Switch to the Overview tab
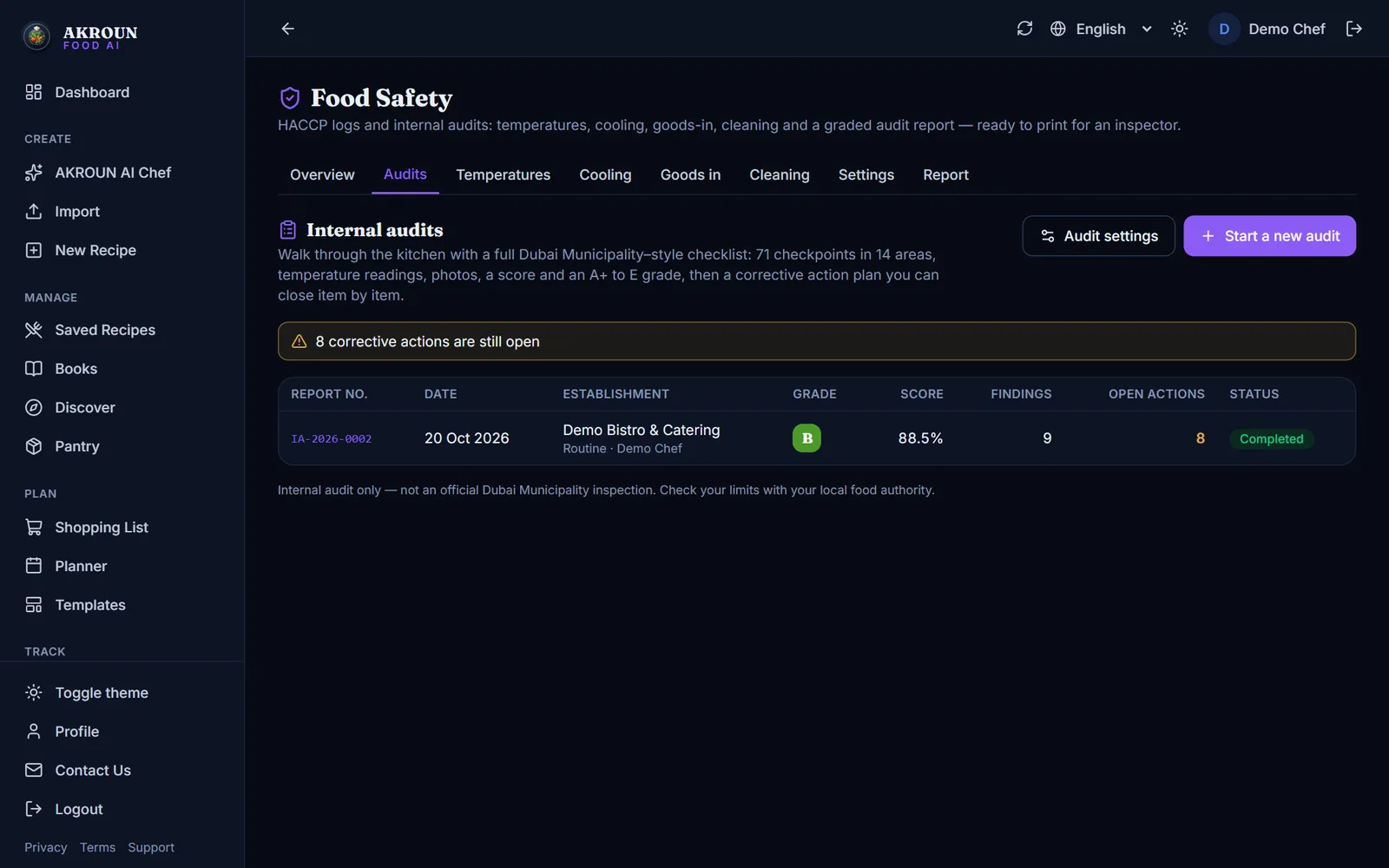This screenshot has height=868, width=1389. 322,174
